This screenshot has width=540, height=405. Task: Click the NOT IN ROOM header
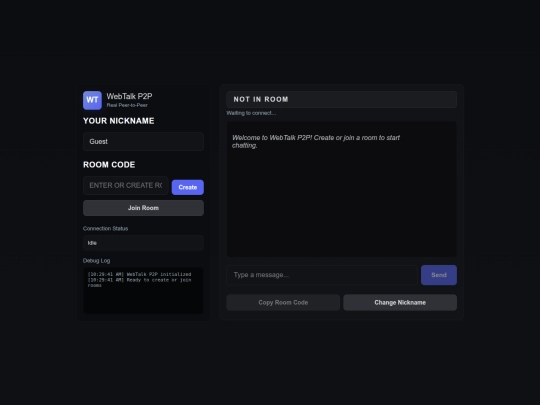pyautogui.click(x=342, y=100)
